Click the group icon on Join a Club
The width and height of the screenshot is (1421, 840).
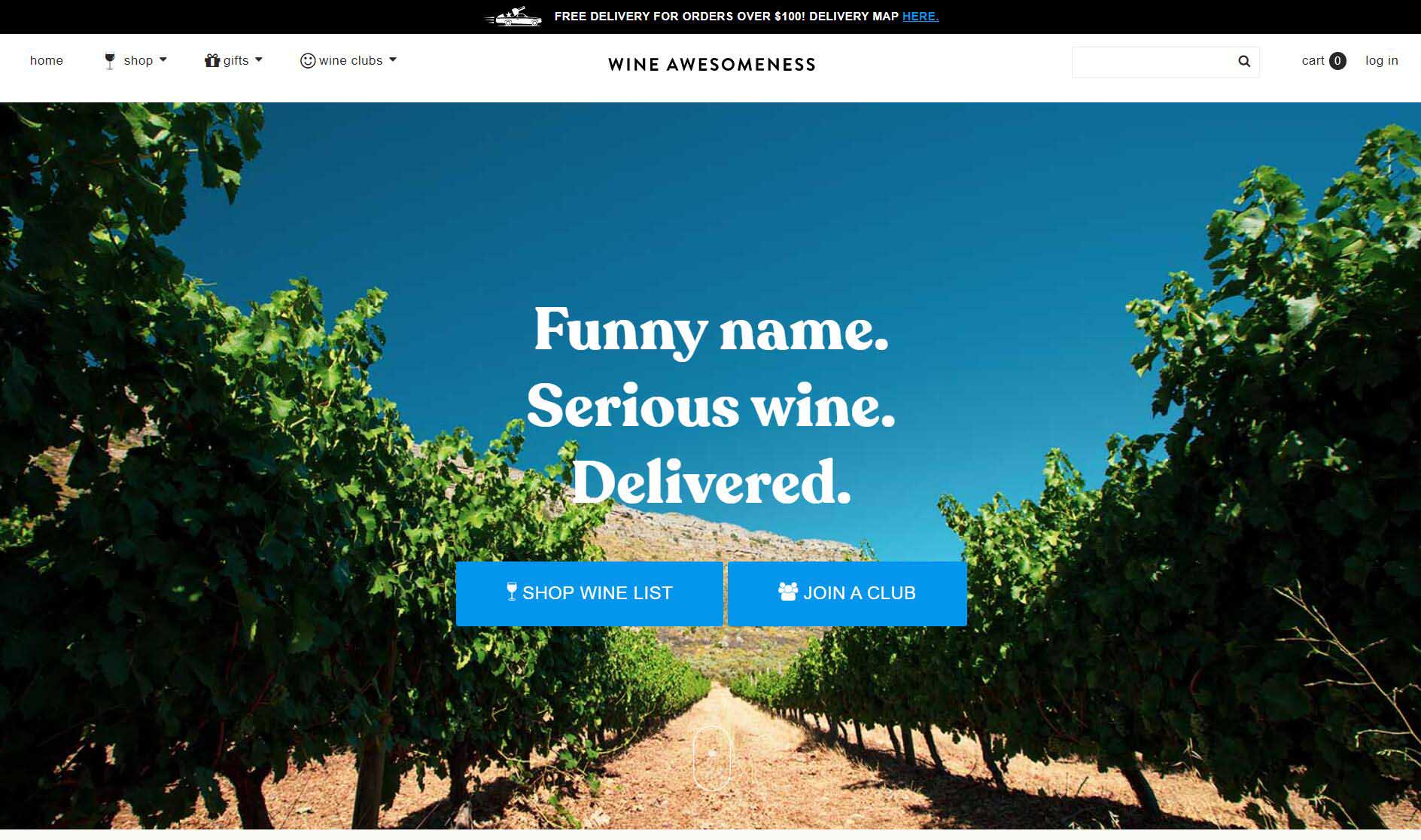click(x=788, y=592)
